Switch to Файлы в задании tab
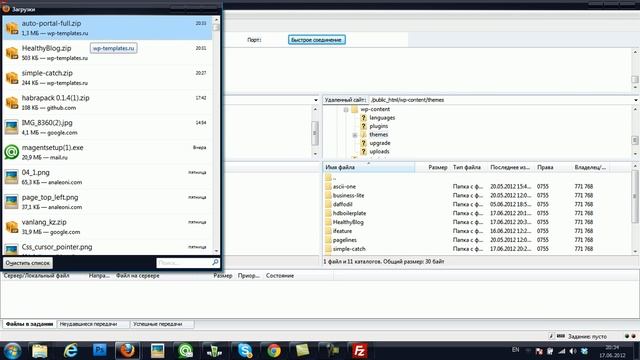The image size is (640, 360). coord(29,324)
